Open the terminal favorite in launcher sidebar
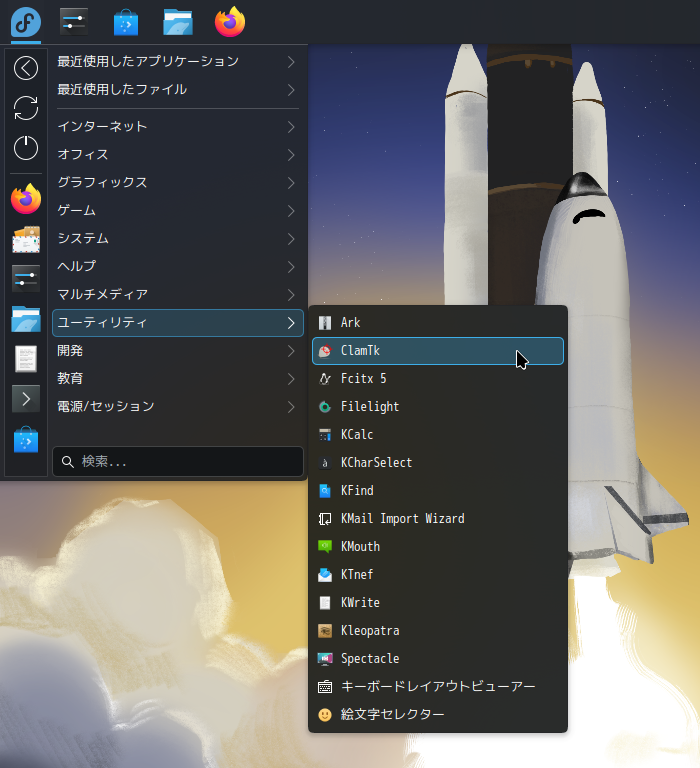The image size is (700, 768). (x=26, y=399)
